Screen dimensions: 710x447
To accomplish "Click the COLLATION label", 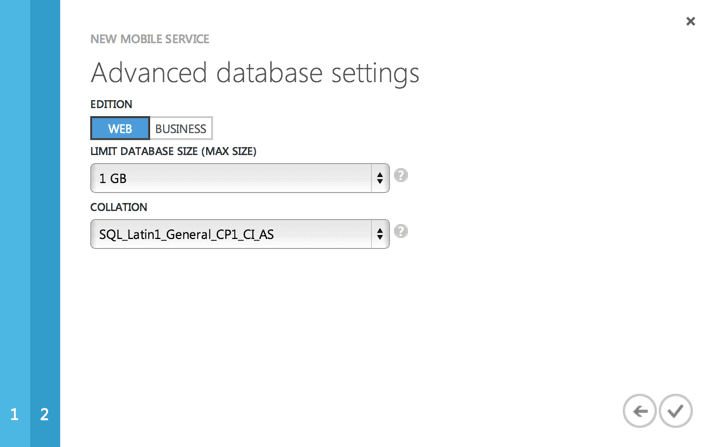I will coord(119,208).
